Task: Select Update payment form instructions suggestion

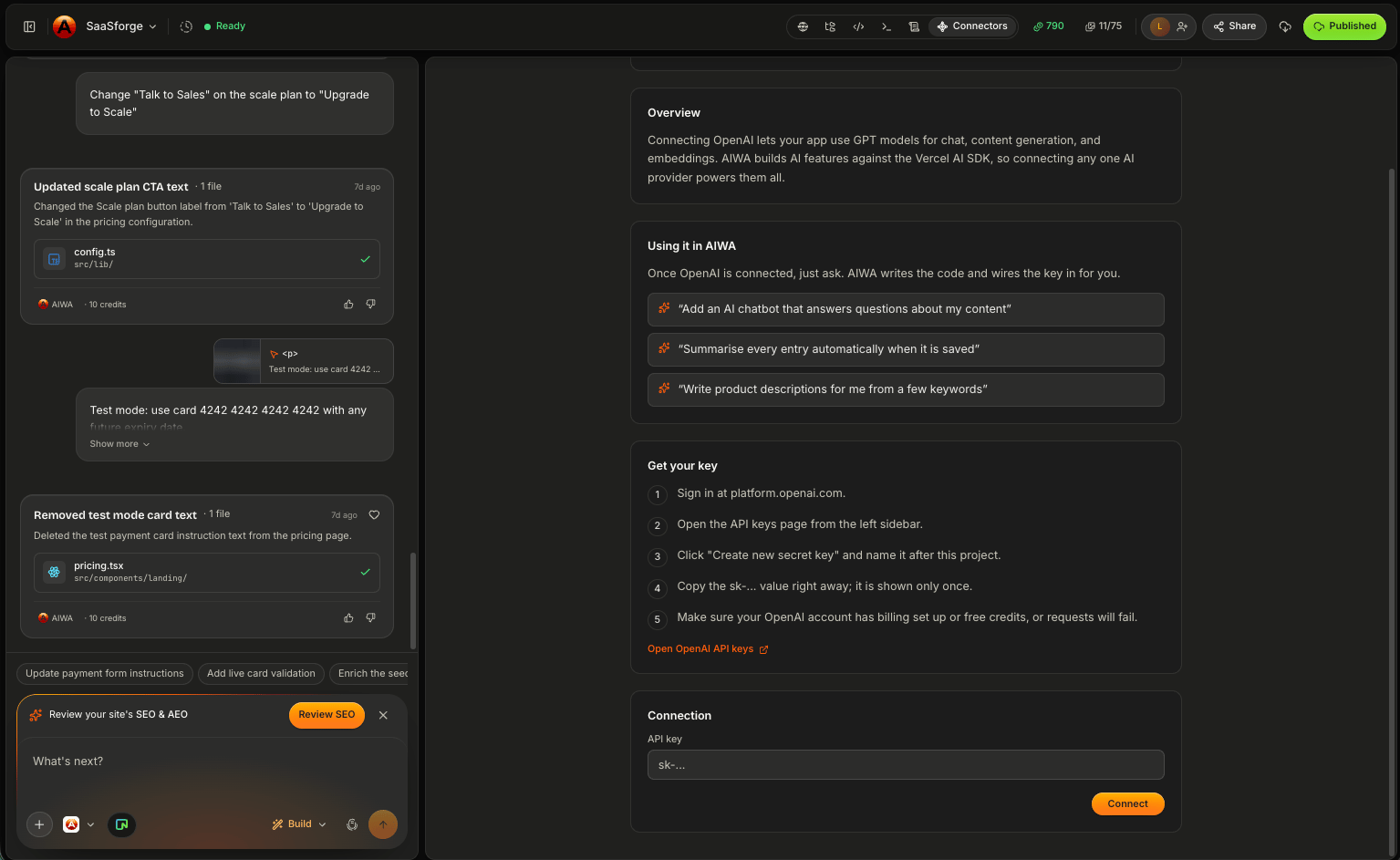Action: click(x=105, y=674)
